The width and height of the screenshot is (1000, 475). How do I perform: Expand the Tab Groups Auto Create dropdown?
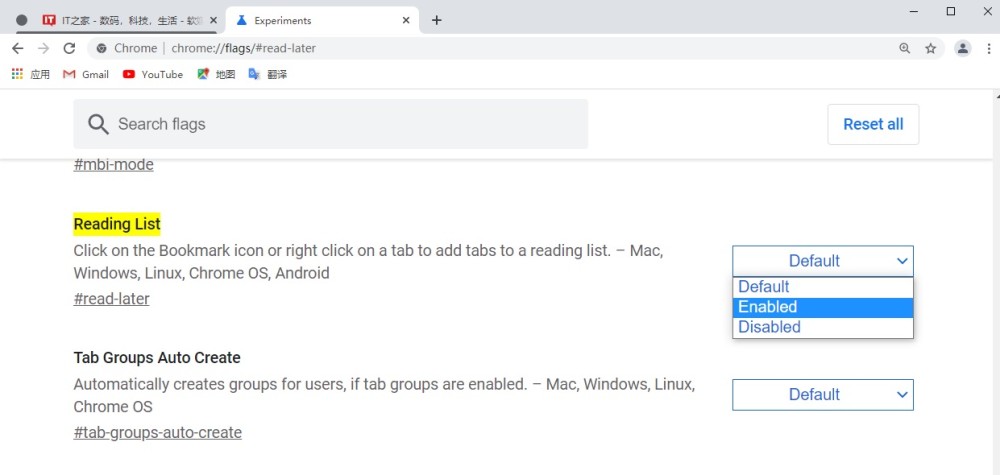(822, 394)
